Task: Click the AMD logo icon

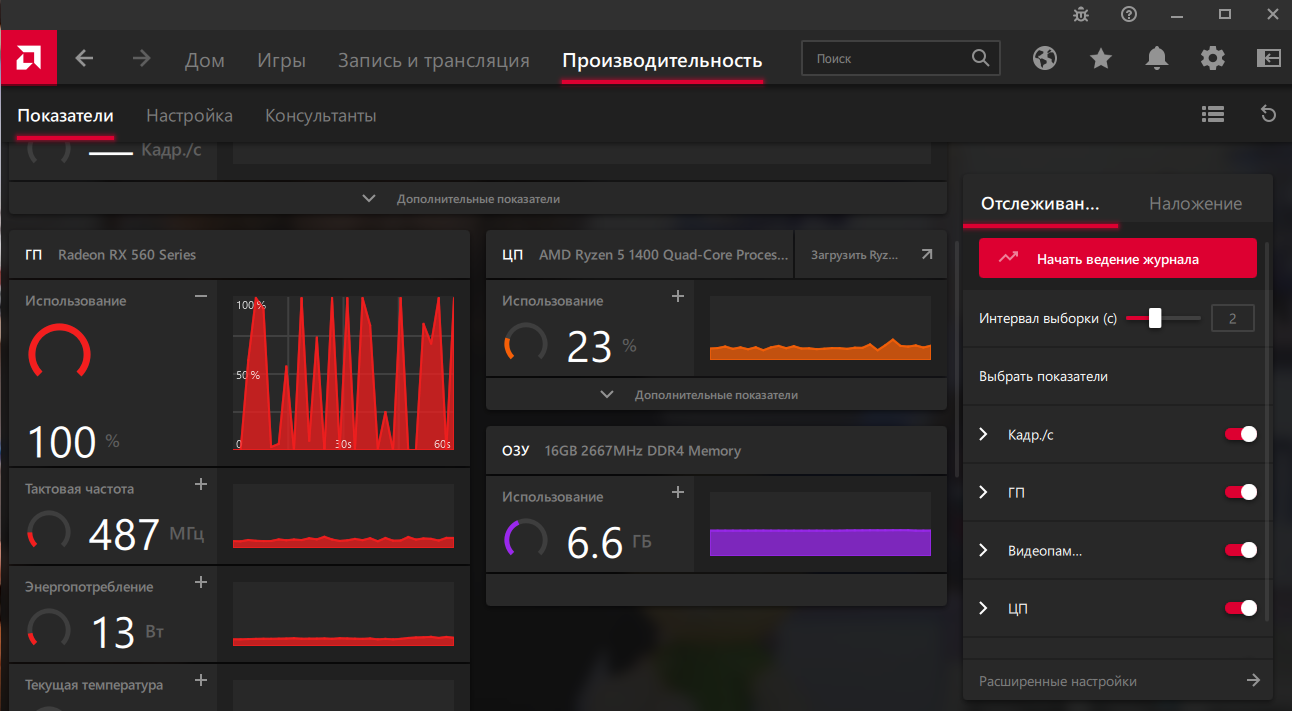Action: coord(29,58)
